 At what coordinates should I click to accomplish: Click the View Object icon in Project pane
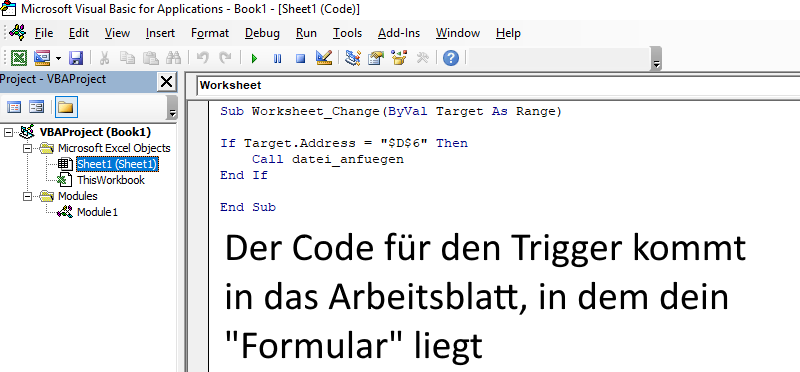point(37,107)
